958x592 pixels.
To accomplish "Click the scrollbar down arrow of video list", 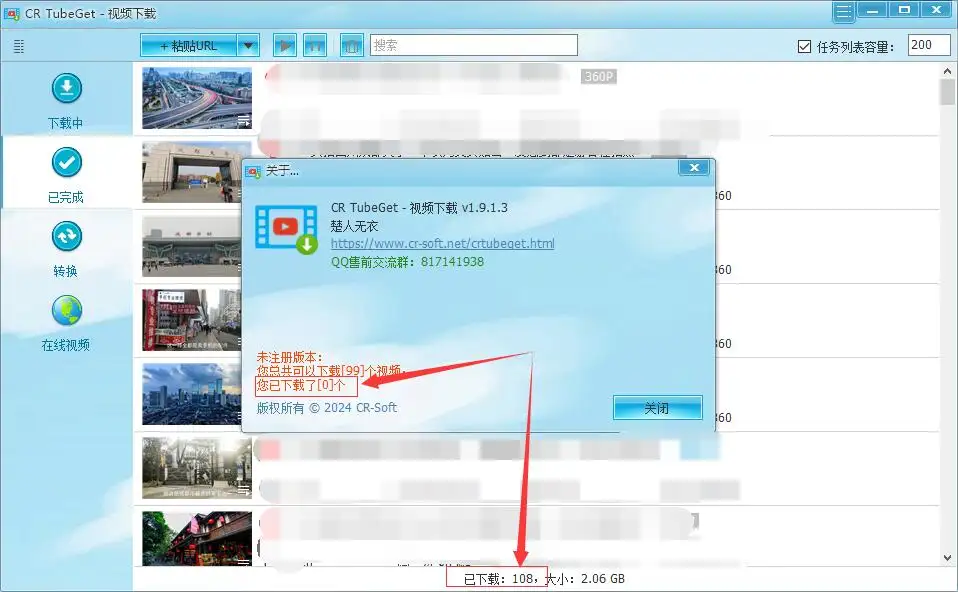I will (x=948, y=557).
